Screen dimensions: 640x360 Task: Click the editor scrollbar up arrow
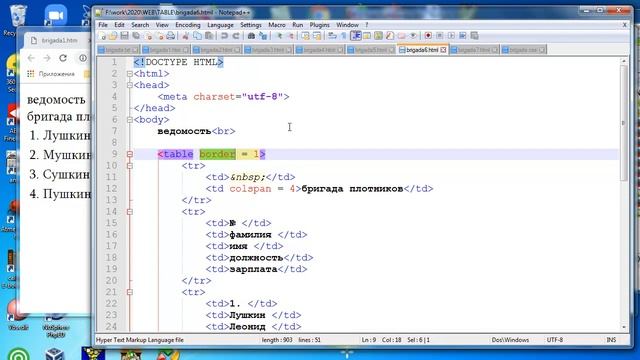pyautogui.click(x=624, y=61)
